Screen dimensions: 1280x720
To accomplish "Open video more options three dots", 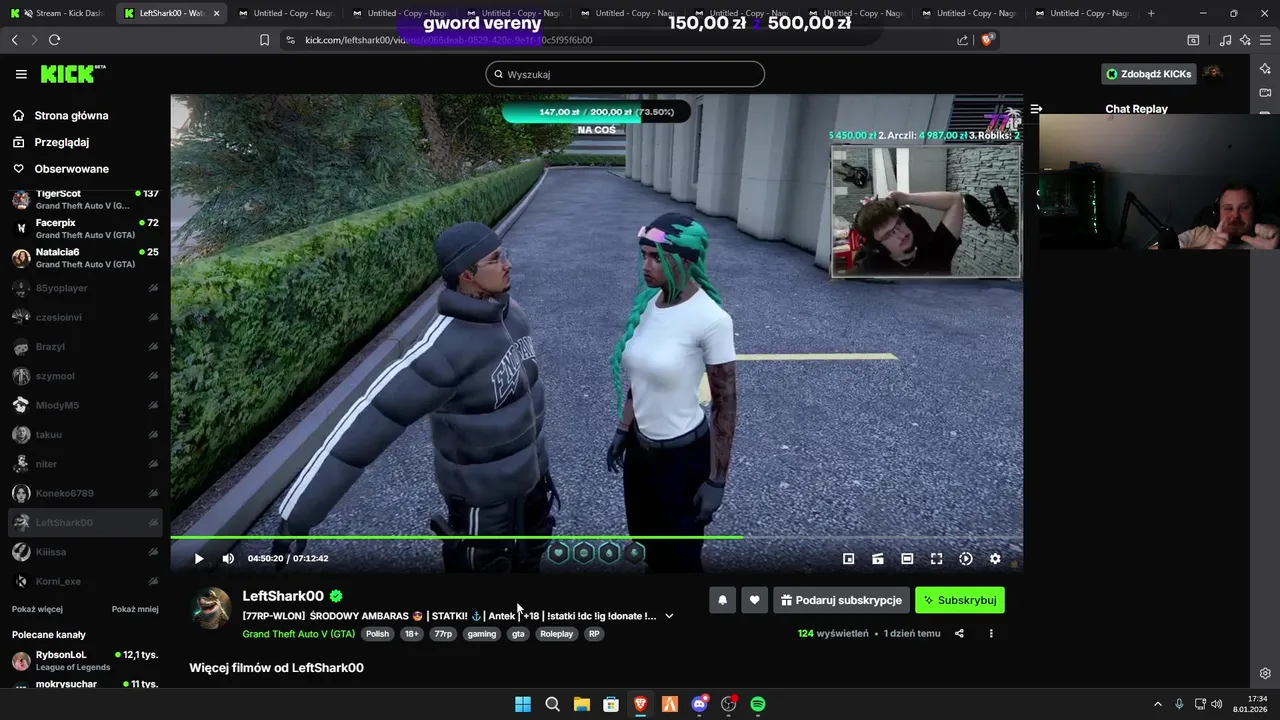I will coord(991,633).
